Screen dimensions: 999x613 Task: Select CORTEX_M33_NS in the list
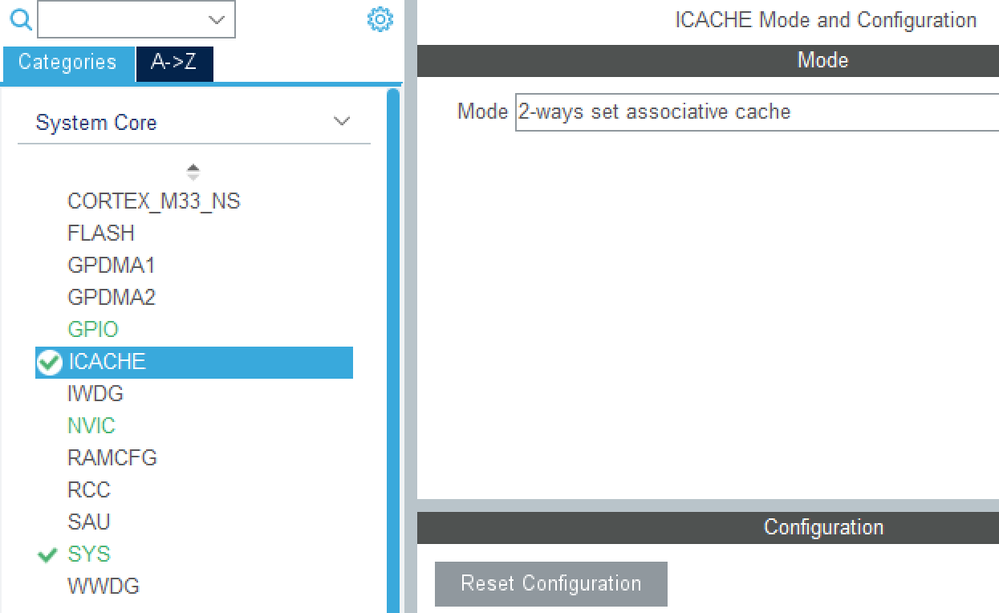coord(154,201)
